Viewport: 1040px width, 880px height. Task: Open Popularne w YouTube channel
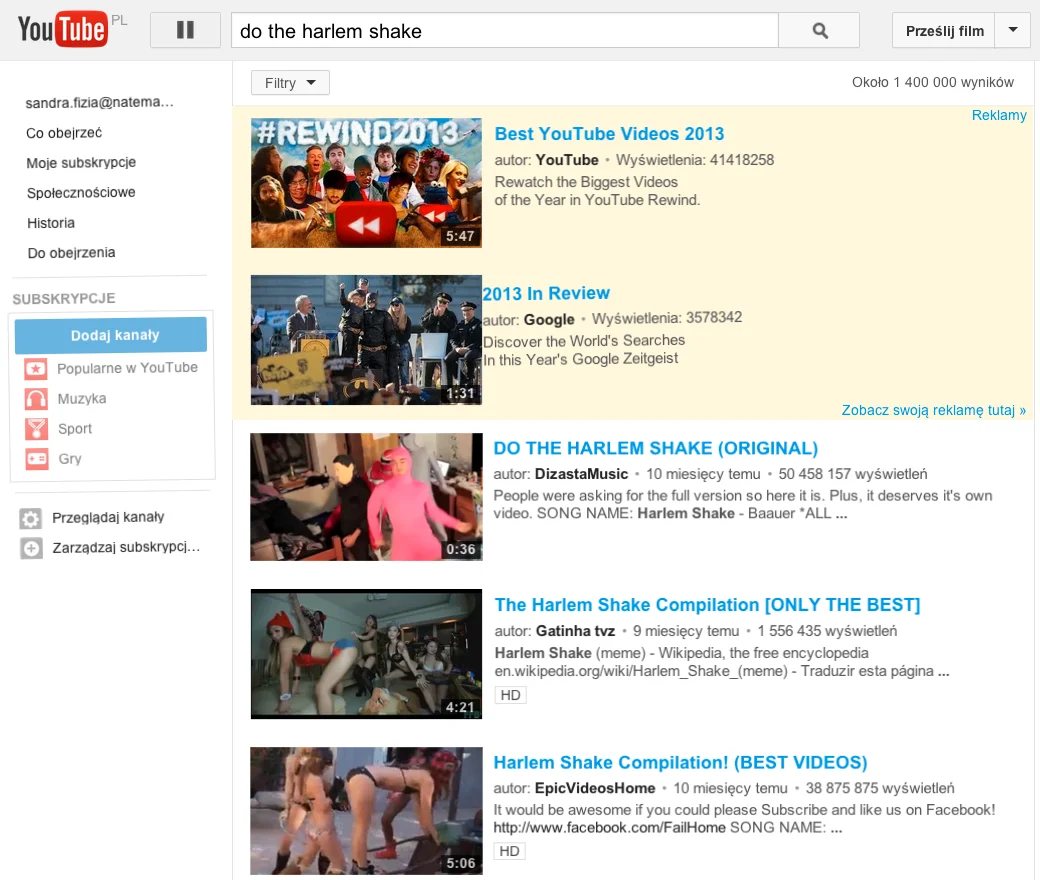pos(127,367)
